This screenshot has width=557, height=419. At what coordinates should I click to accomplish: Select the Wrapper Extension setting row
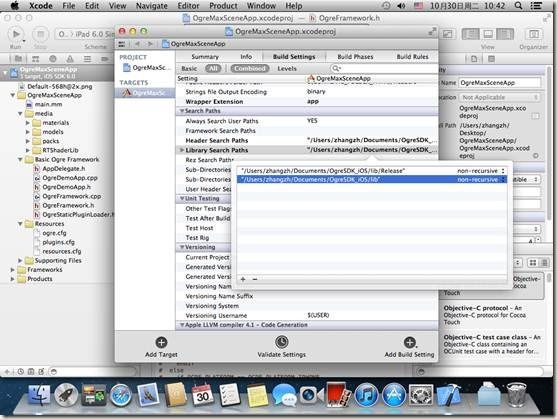click(x=307, y=102)
